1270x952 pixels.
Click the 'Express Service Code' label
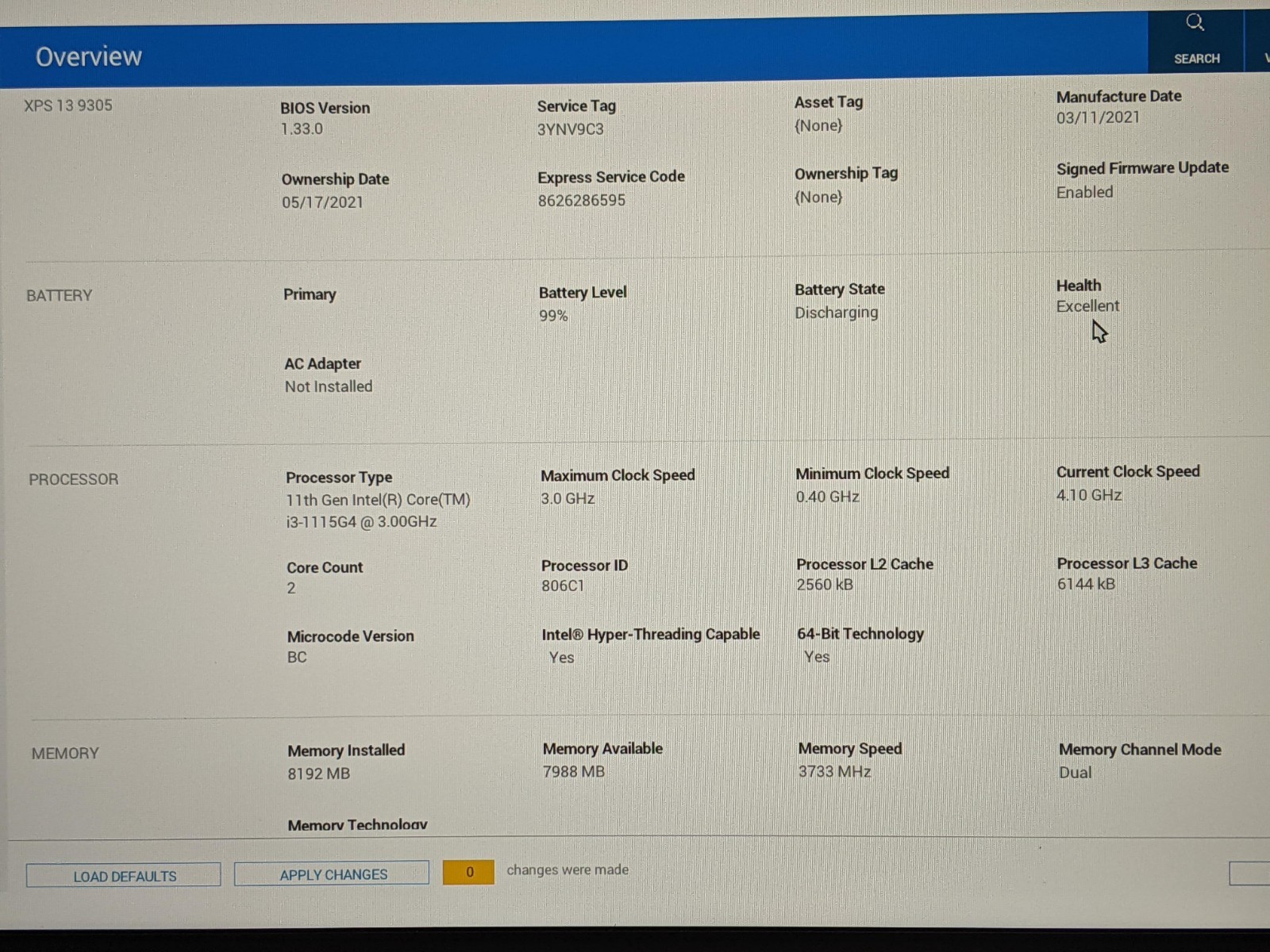point(611,177)
